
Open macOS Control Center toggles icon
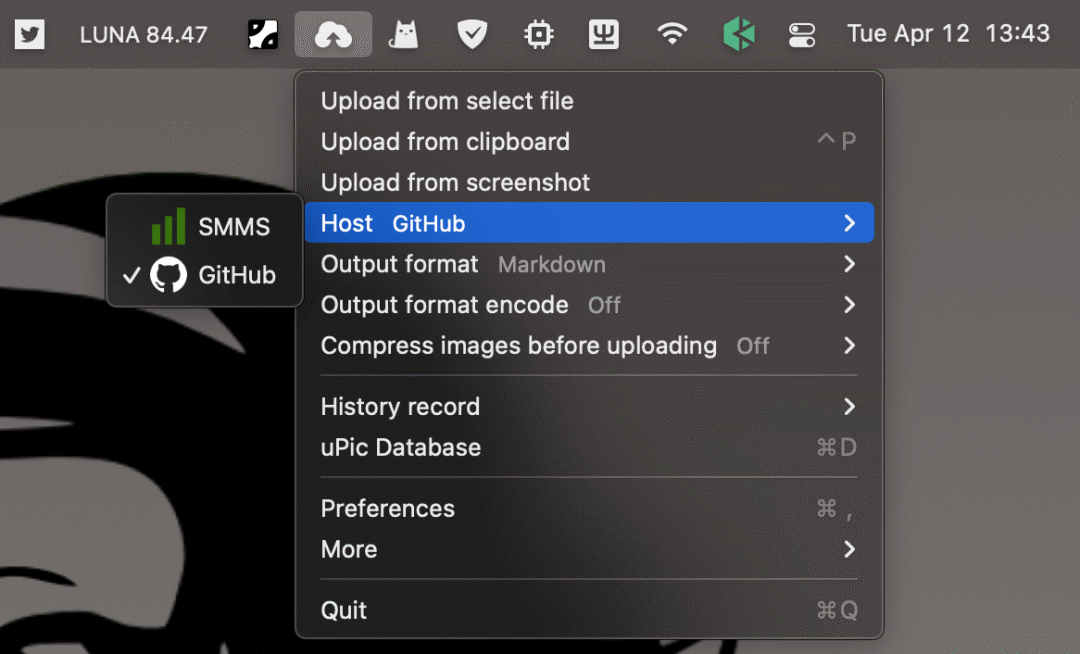coord(802,34)
